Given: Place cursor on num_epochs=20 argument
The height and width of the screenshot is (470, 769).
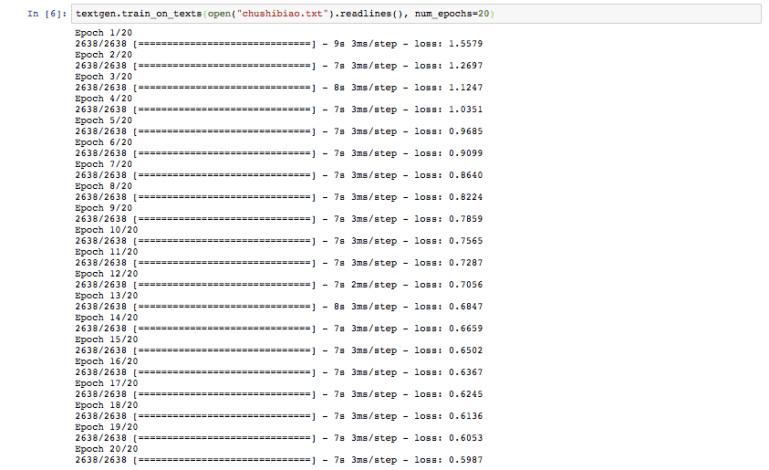Looking at the screenshot, I should (445, 12).
